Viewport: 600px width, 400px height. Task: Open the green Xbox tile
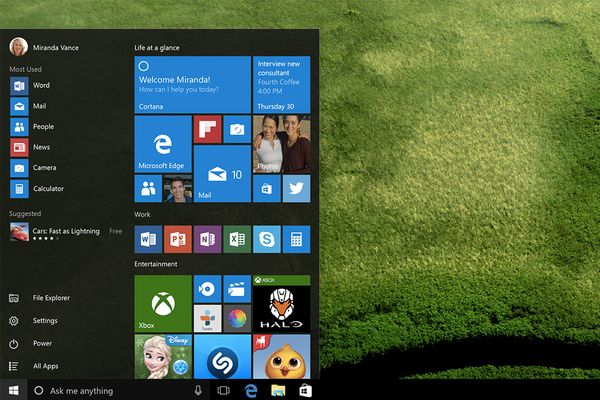click(162, 302)
